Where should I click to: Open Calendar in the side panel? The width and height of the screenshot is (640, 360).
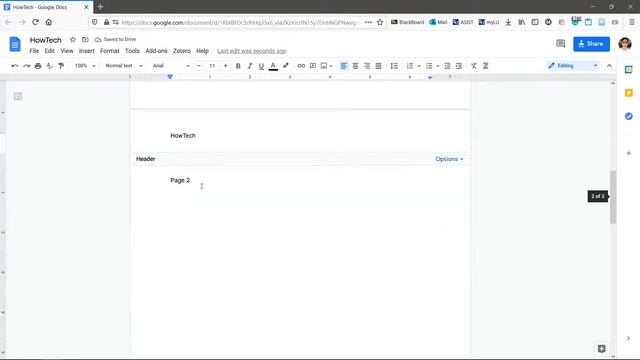point(629,70)
